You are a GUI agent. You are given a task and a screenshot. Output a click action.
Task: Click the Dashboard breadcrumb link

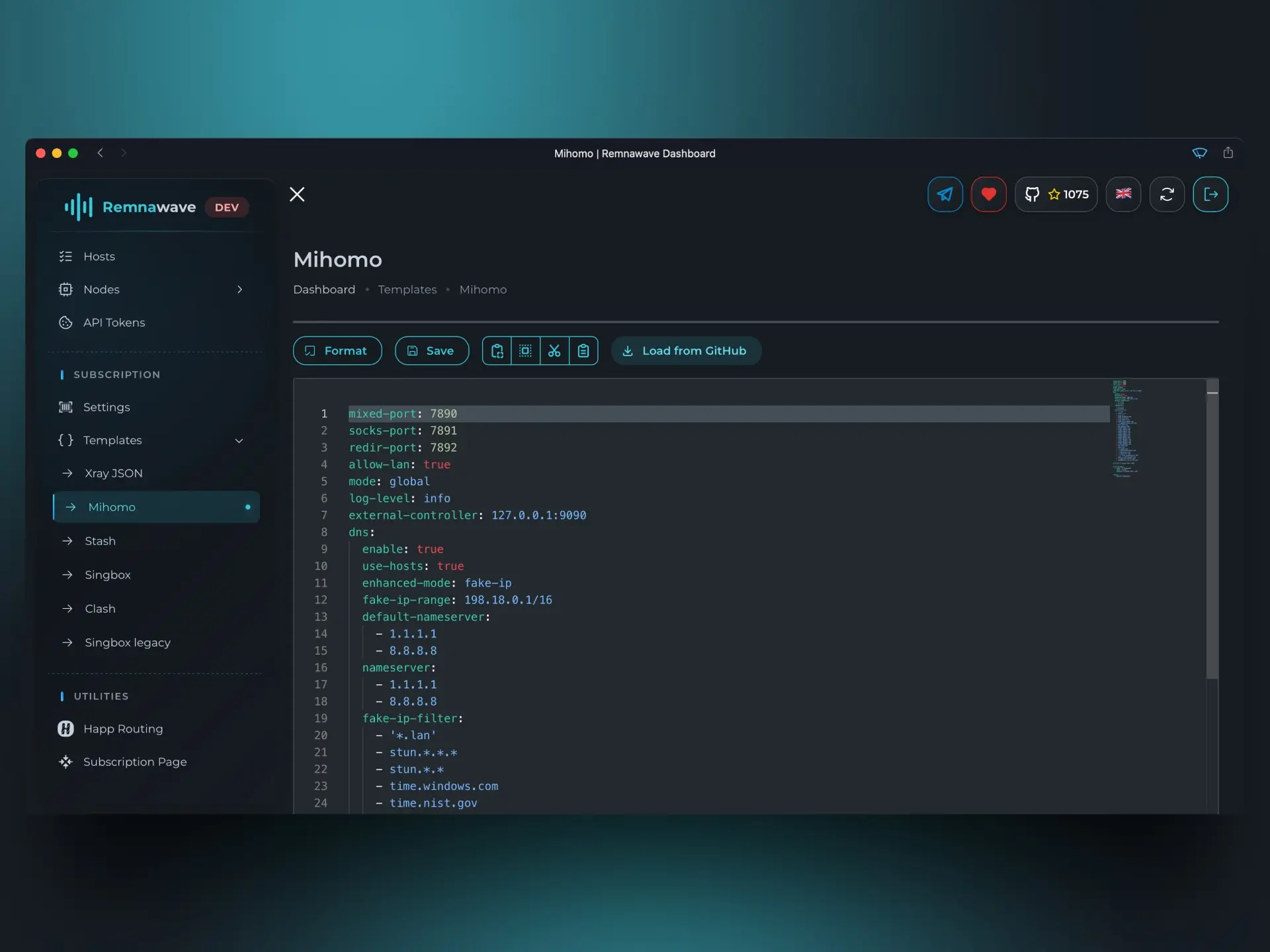[x=323, y=290]
